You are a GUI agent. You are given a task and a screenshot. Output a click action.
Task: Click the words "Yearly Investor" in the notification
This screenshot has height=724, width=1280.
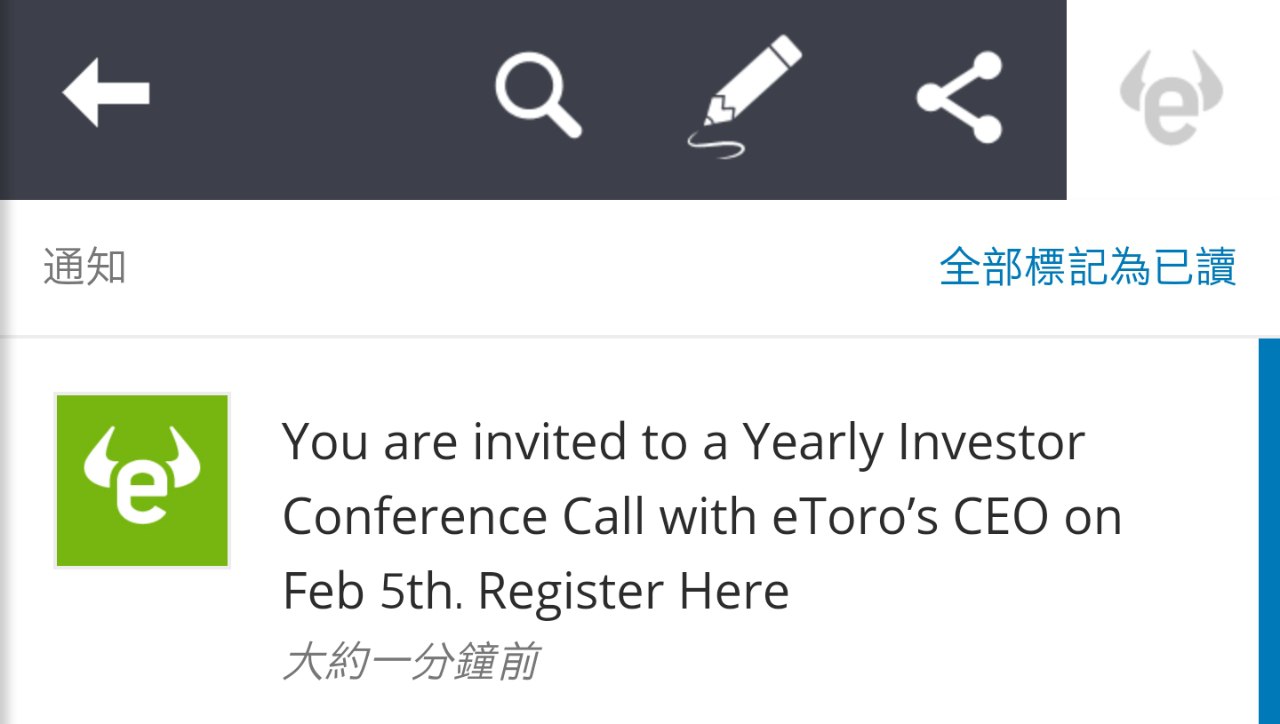913,442
